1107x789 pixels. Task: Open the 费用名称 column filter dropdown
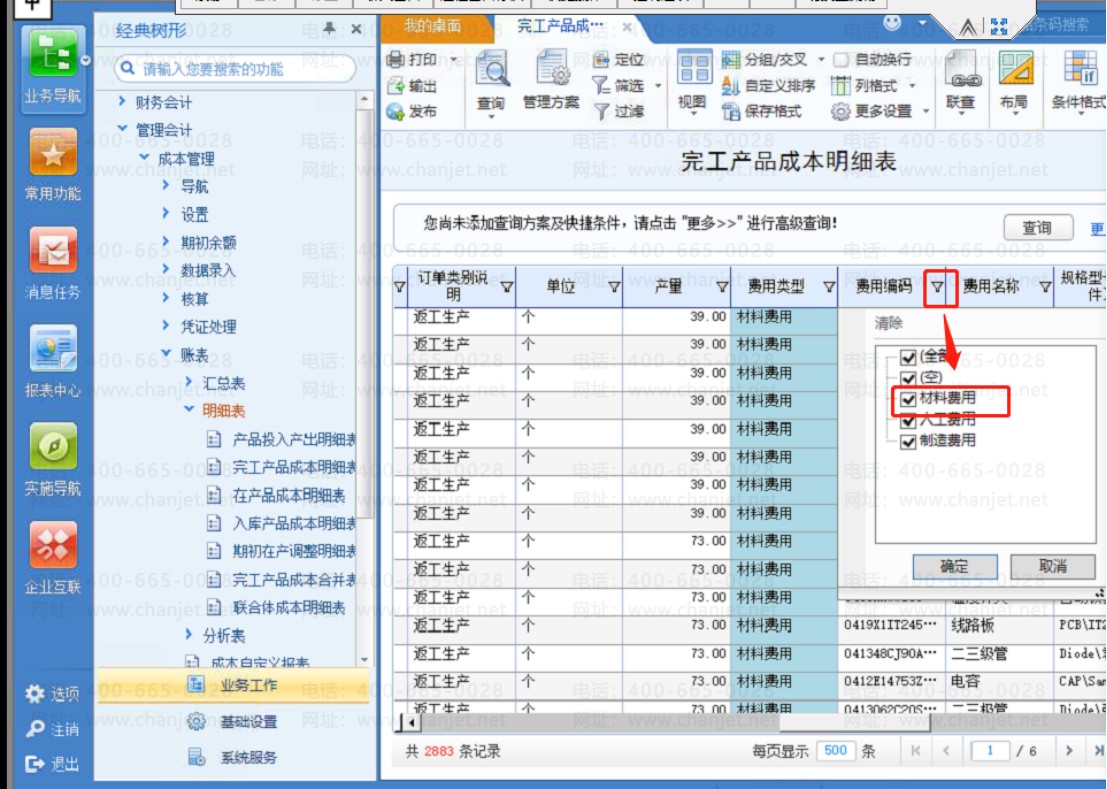click(1046, 287)
